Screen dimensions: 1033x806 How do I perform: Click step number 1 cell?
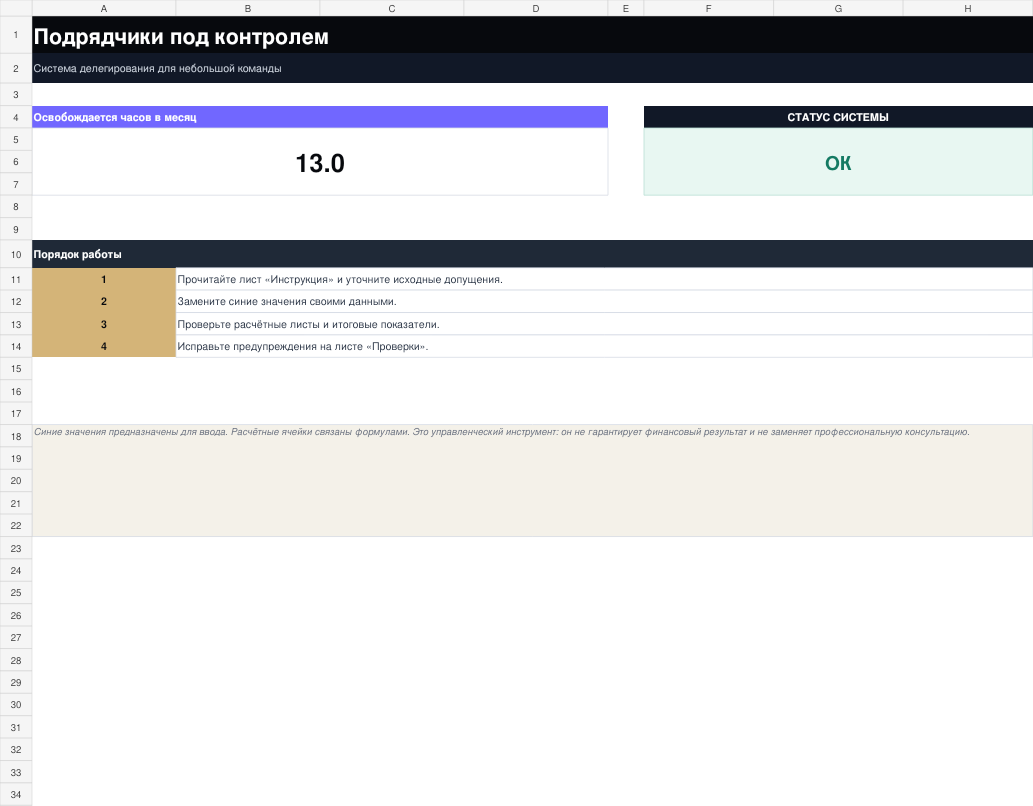tap(104, 279)
